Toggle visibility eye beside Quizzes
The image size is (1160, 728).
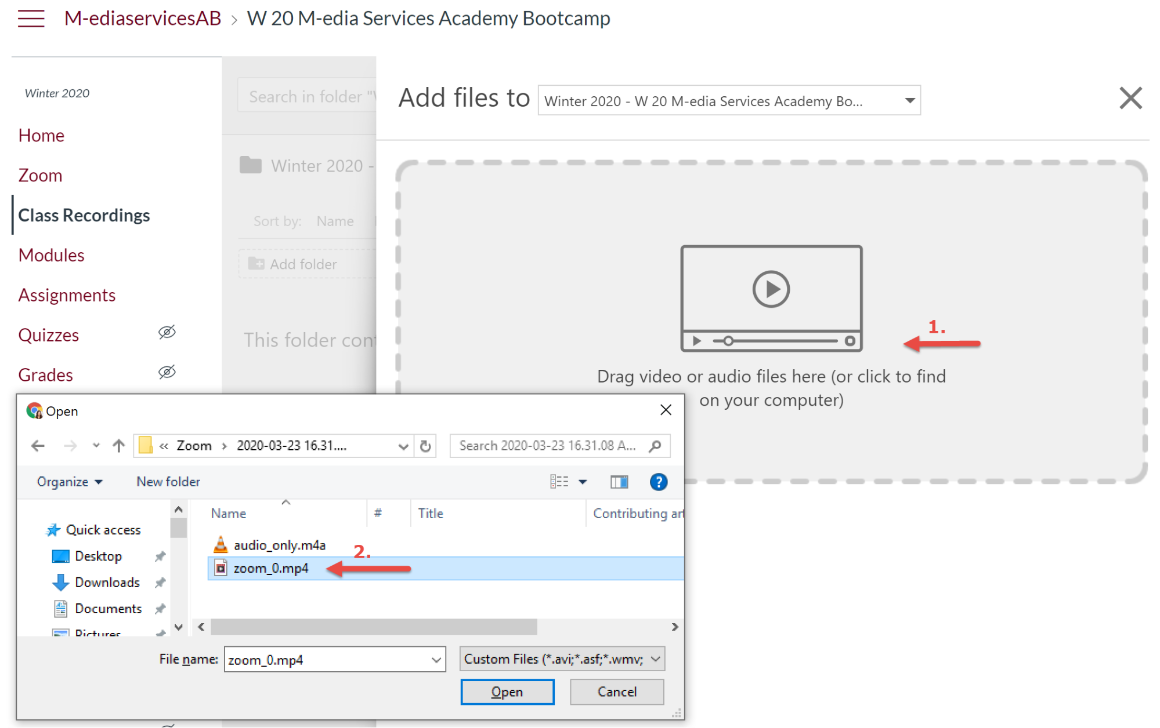tap(167, 333)
